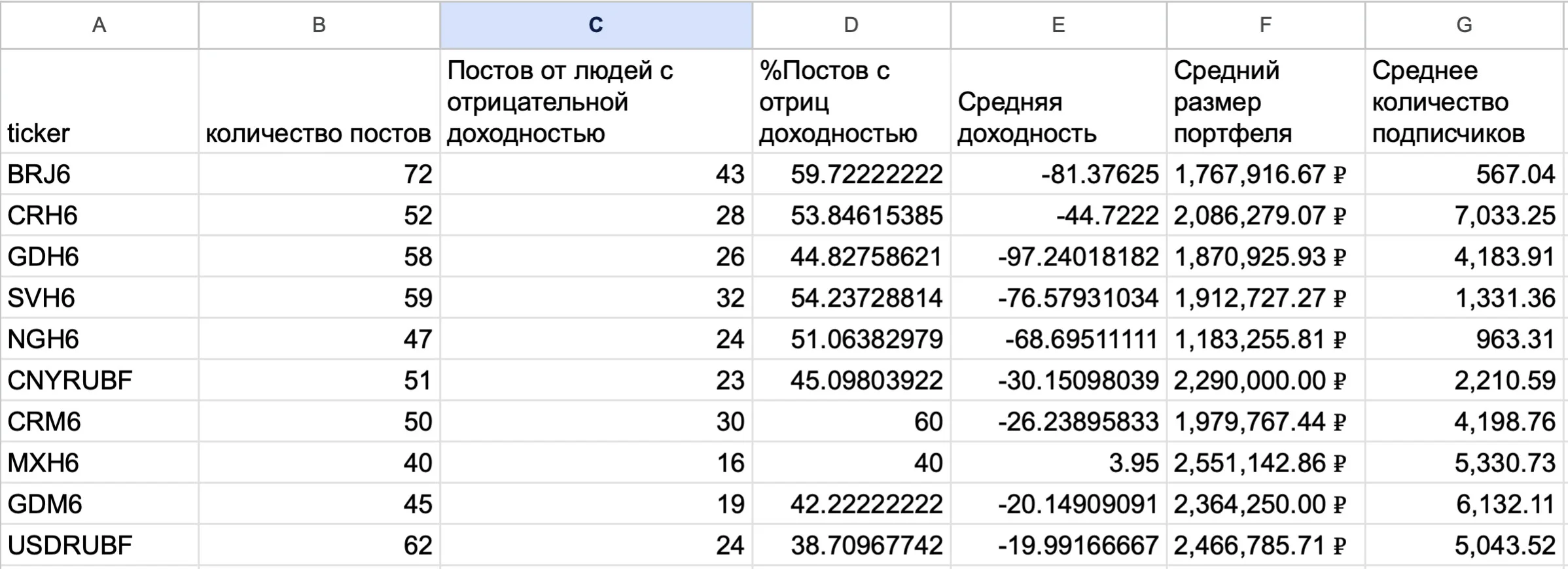1568x569 pixels.
Task: Select column E header
Action: coord(1059,25)
